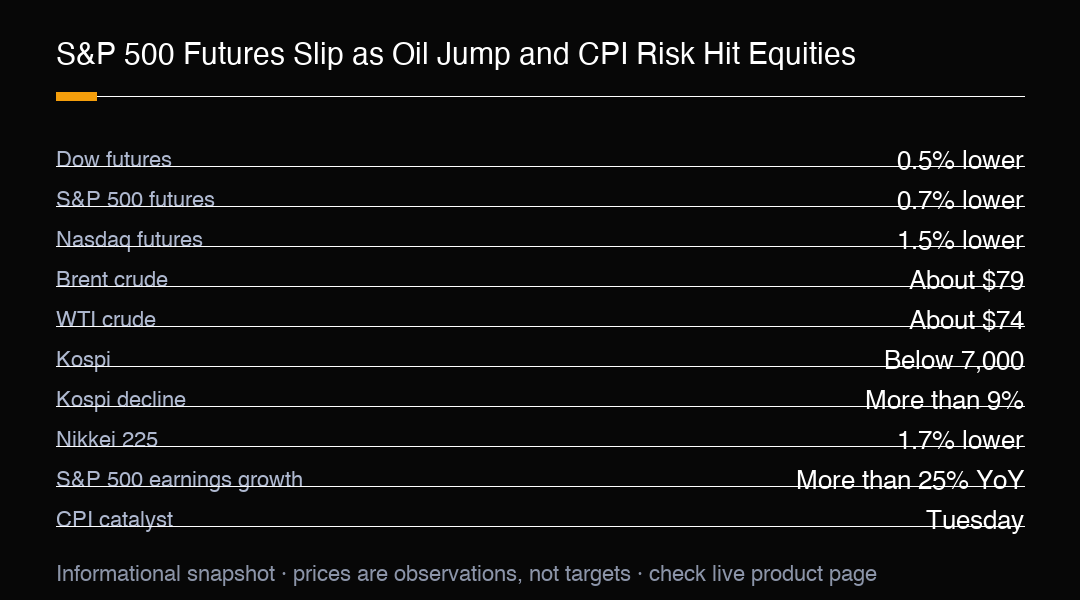Open the Kospi decline entry
This screenshot has height=600, width=1080.
pos(121,400)
